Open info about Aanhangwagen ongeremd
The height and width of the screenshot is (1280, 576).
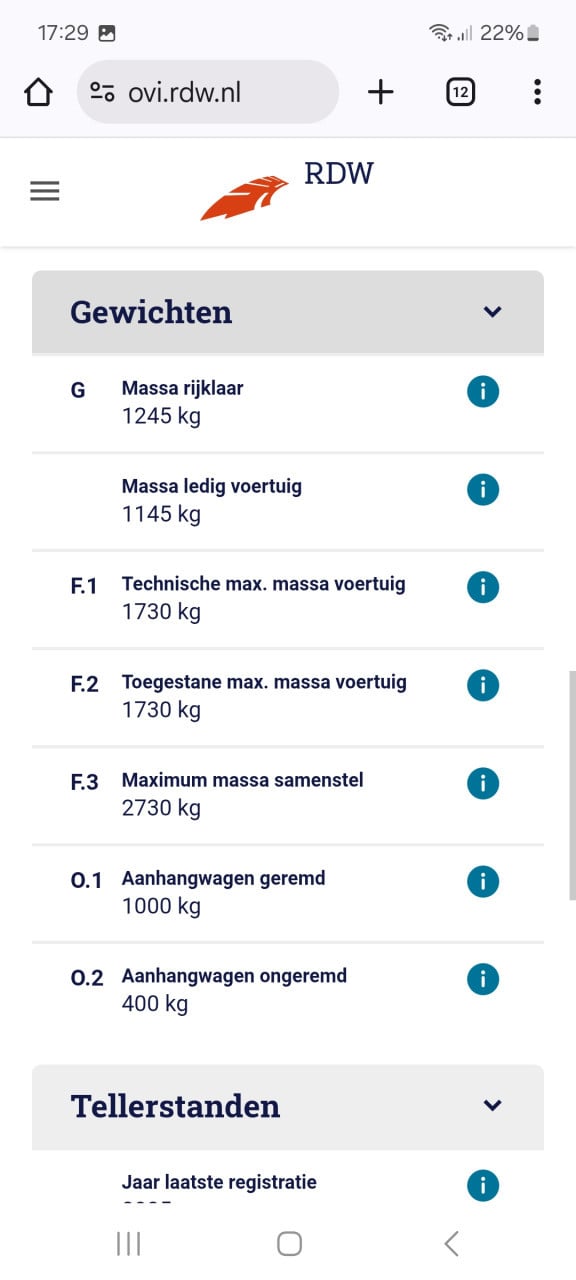(x=482, y=978)
